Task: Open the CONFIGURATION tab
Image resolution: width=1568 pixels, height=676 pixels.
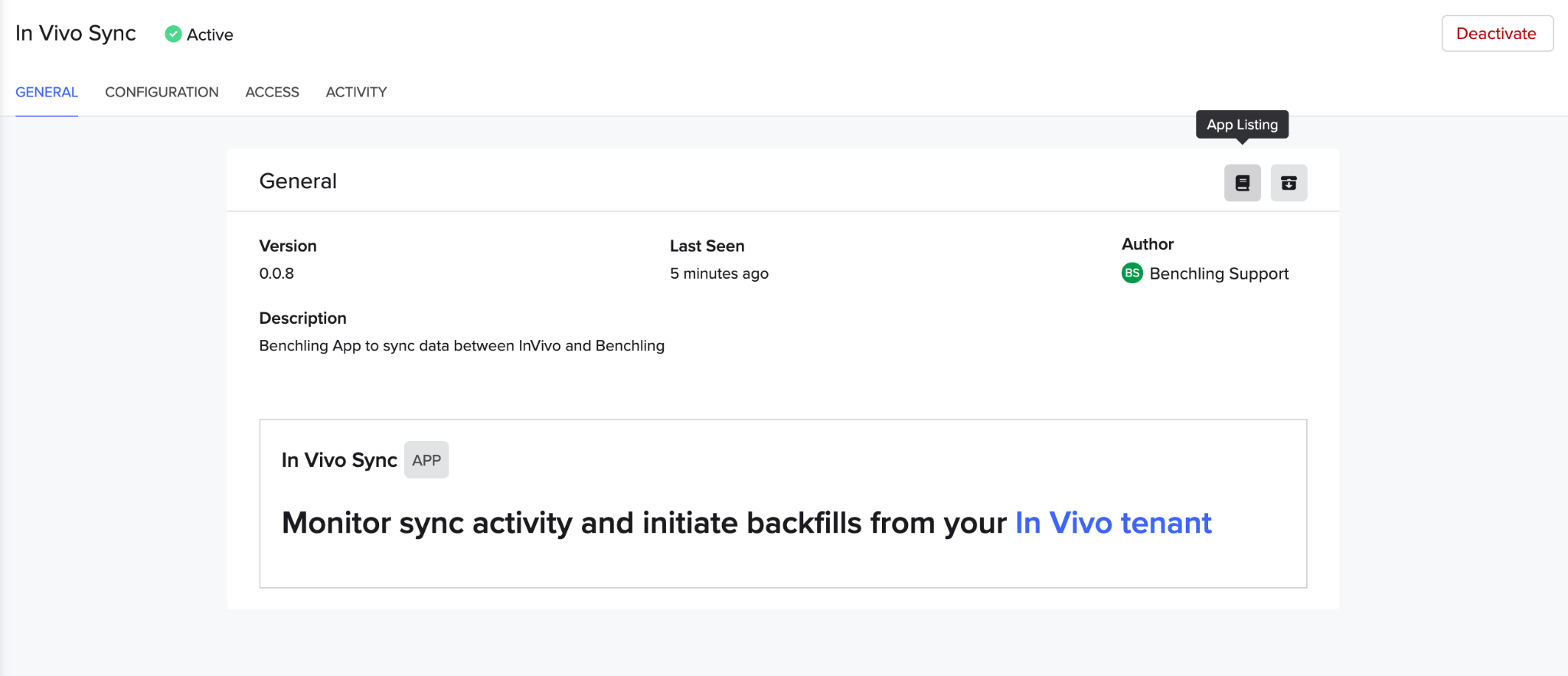Action: tap(162, 92)
